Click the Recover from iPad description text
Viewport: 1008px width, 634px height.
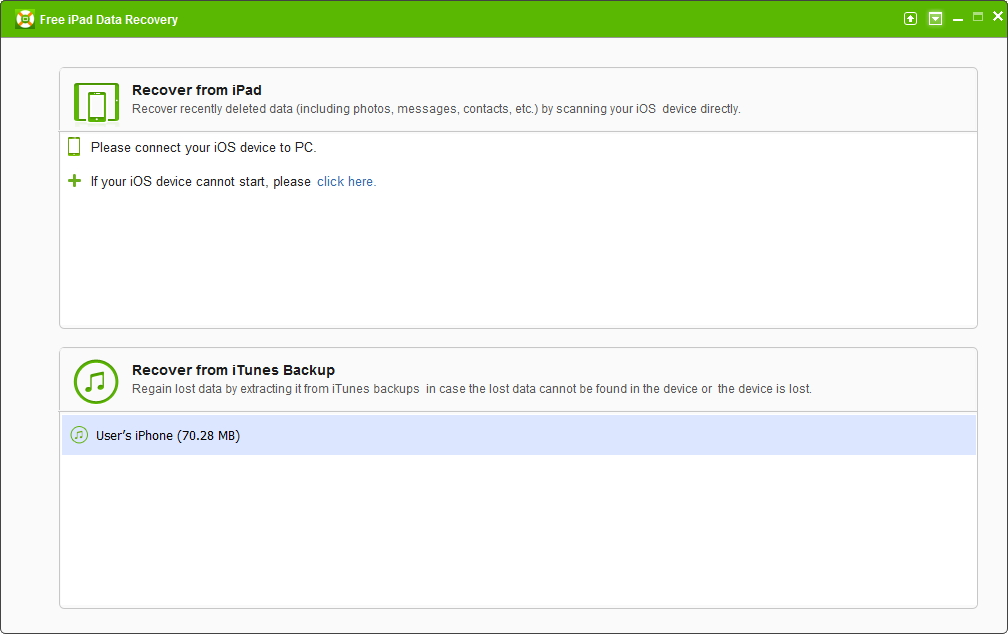click(x=436, y=109)
